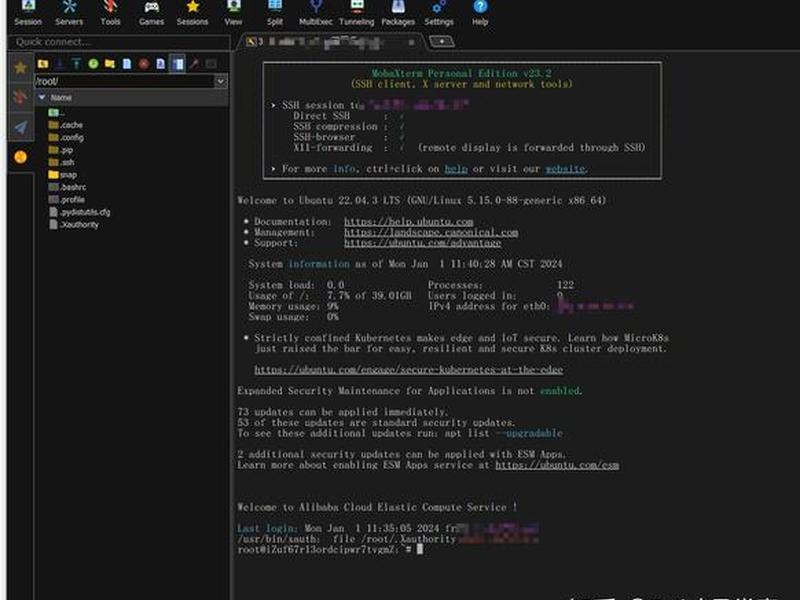Open the Help toolbar button

coord(480,13)
